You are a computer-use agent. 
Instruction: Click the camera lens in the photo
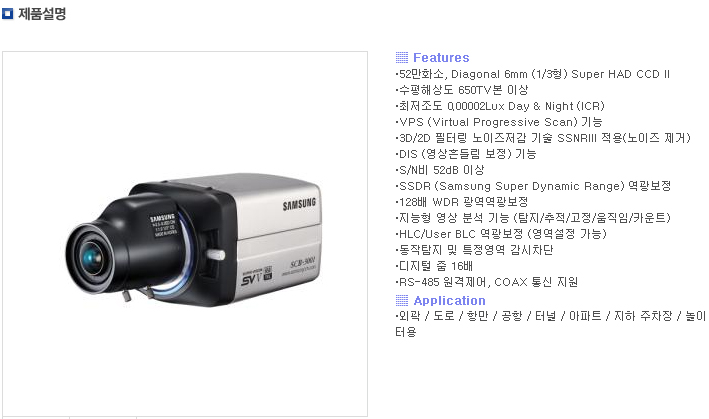[92, 259]
